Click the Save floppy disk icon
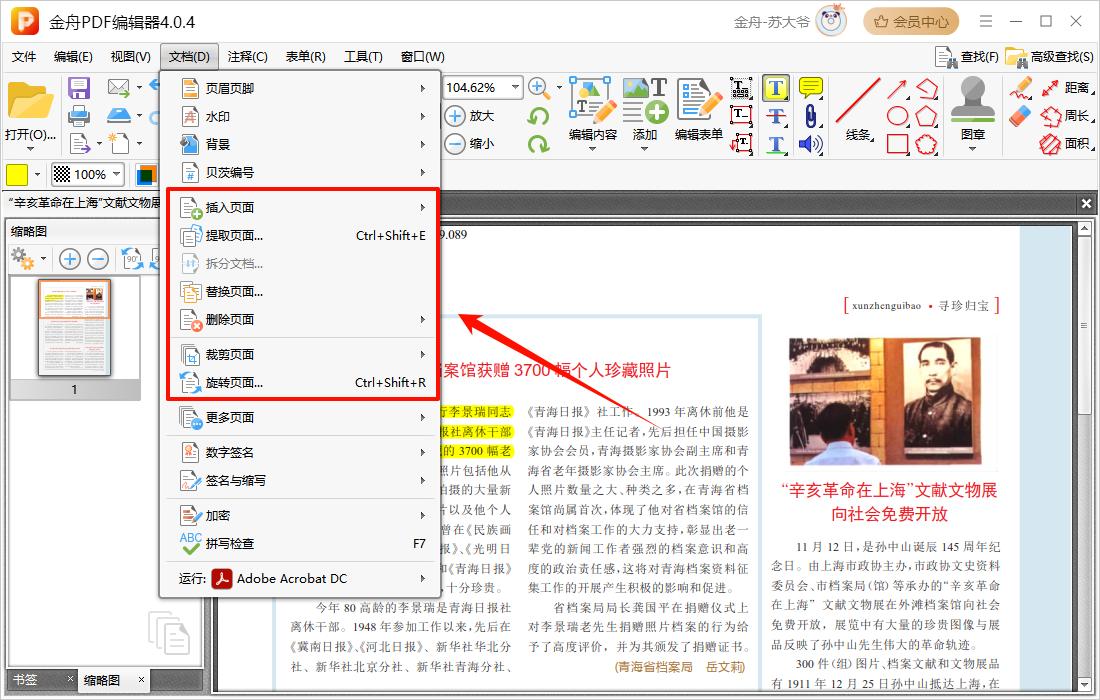This screenshot has width=1100, height=700. pyautogui.click(x=78, y=88)
